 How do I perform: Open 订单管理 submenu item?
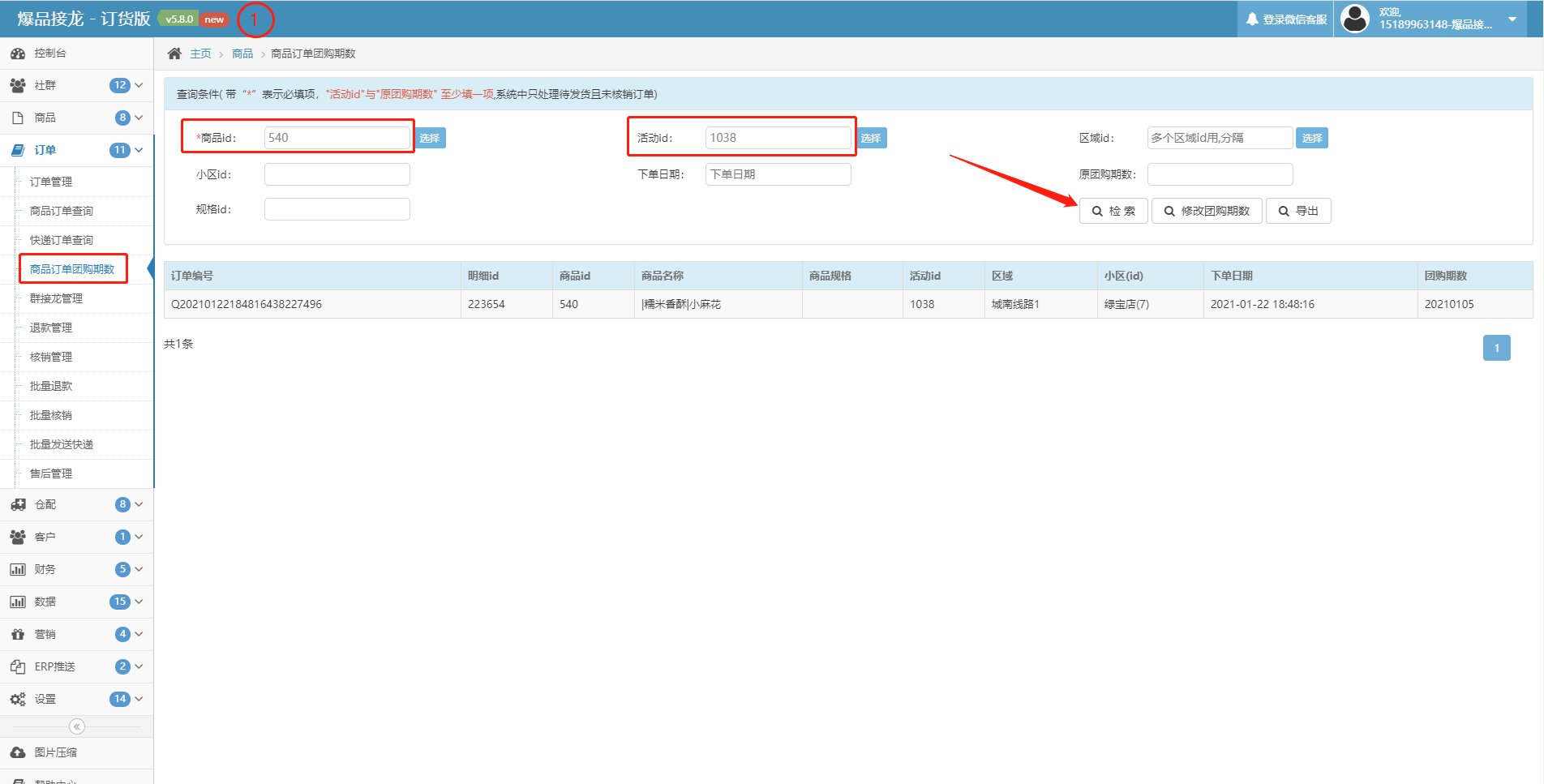pos(51,182)
